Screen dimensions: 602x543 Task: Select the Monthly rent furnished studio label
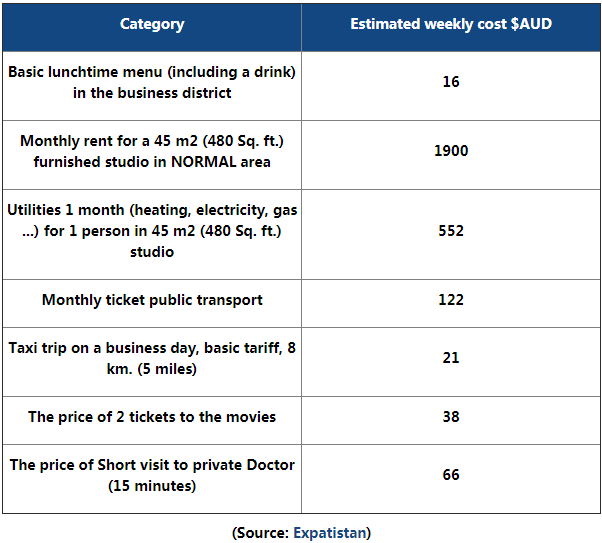coord(152,151)
